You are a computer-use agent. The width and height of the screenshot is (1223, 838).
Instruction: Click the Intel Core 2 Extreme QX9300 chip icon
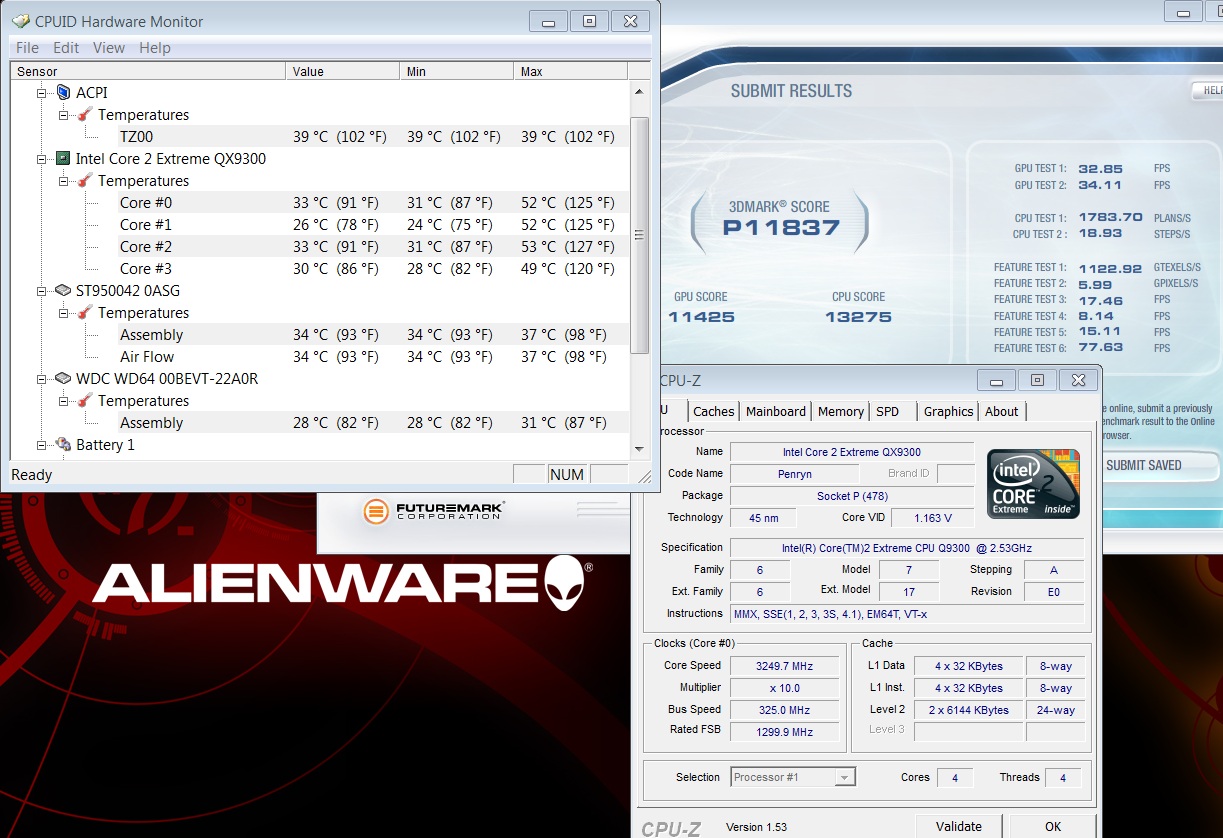pyautogui.click(x=63, y=158)
